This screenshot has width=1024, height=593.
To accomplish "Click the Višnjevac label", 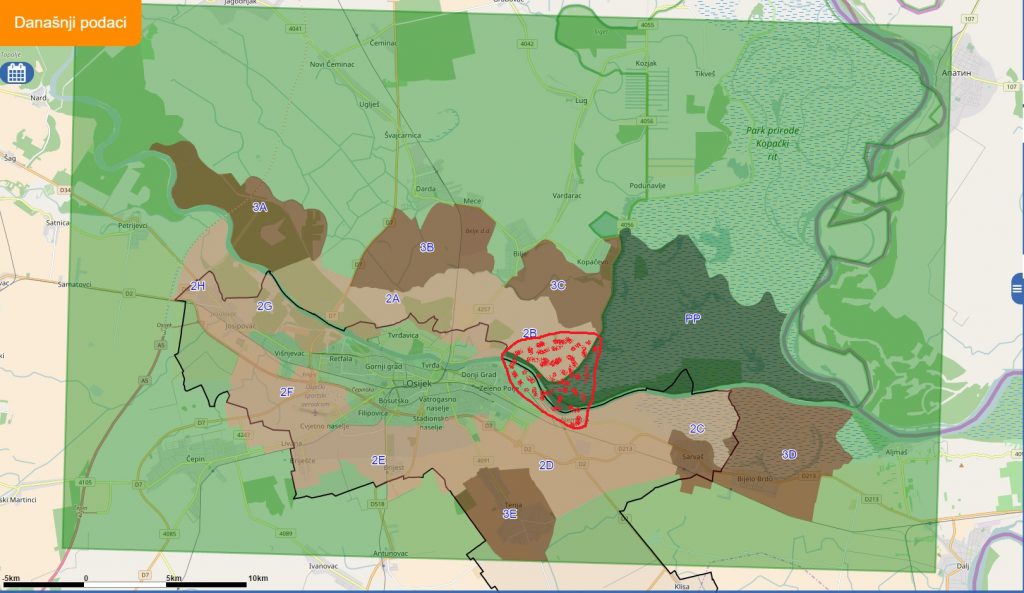I will (290, 354).
